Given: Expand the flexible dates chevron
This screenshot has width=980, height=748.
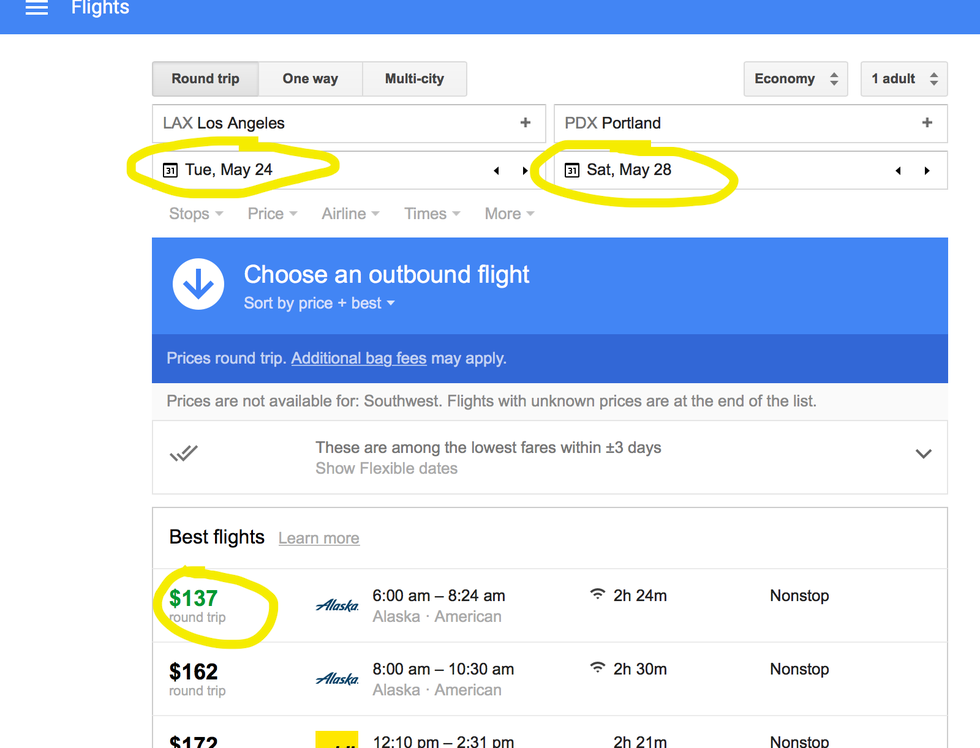Looking at the screenshot, I should point(923,454).
